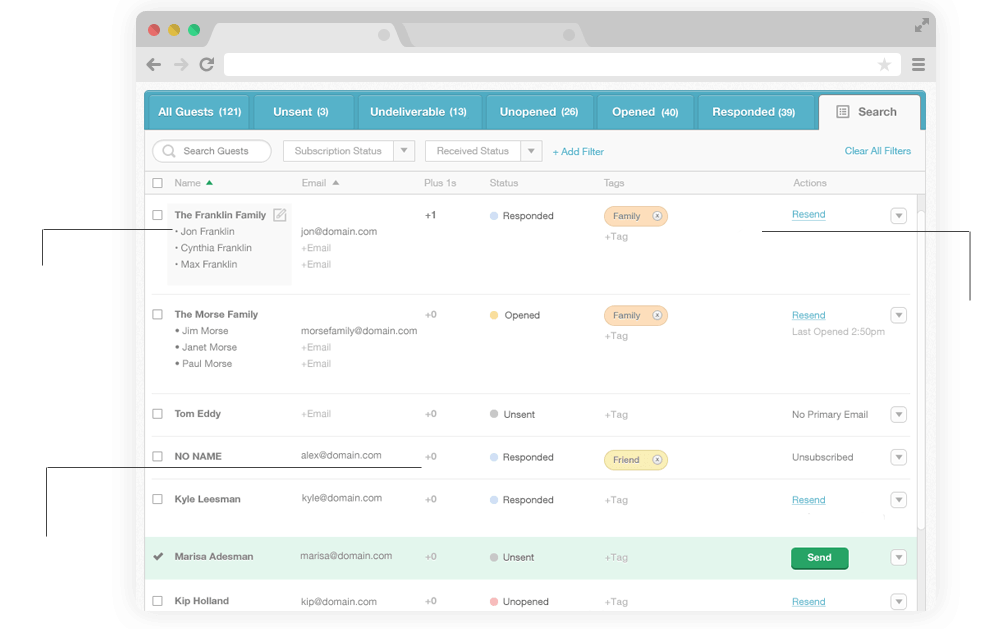The height and width of the screenshot is (629, 991).
Task: Check the NO NAME row checkbox
Action: click(x=157, y=456)
